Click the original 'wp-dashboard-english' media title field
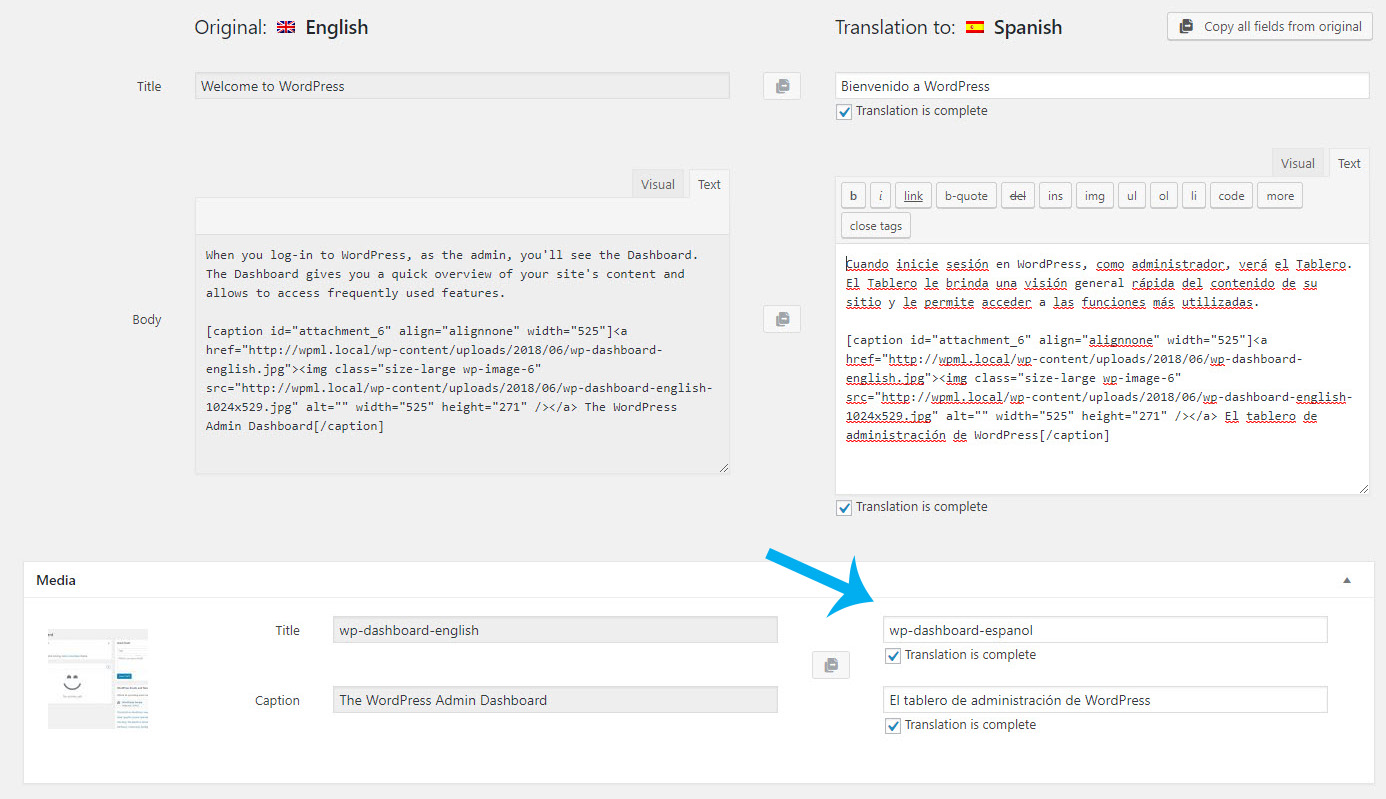 pos(555,630)
